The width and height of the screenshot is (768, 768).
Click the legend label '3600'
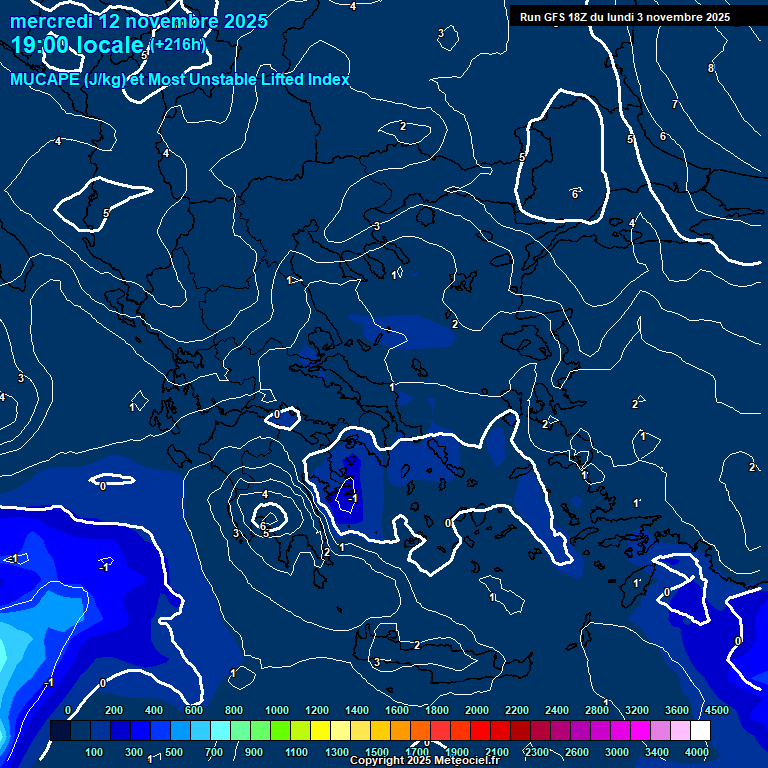coord(677,710)
